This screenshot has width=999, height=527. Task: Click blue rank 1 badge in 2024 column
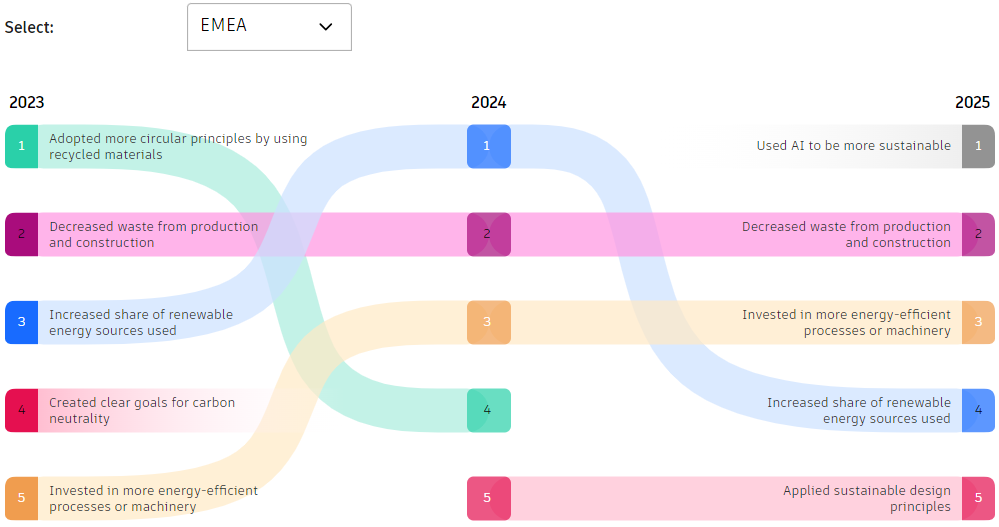click(488, 146)
